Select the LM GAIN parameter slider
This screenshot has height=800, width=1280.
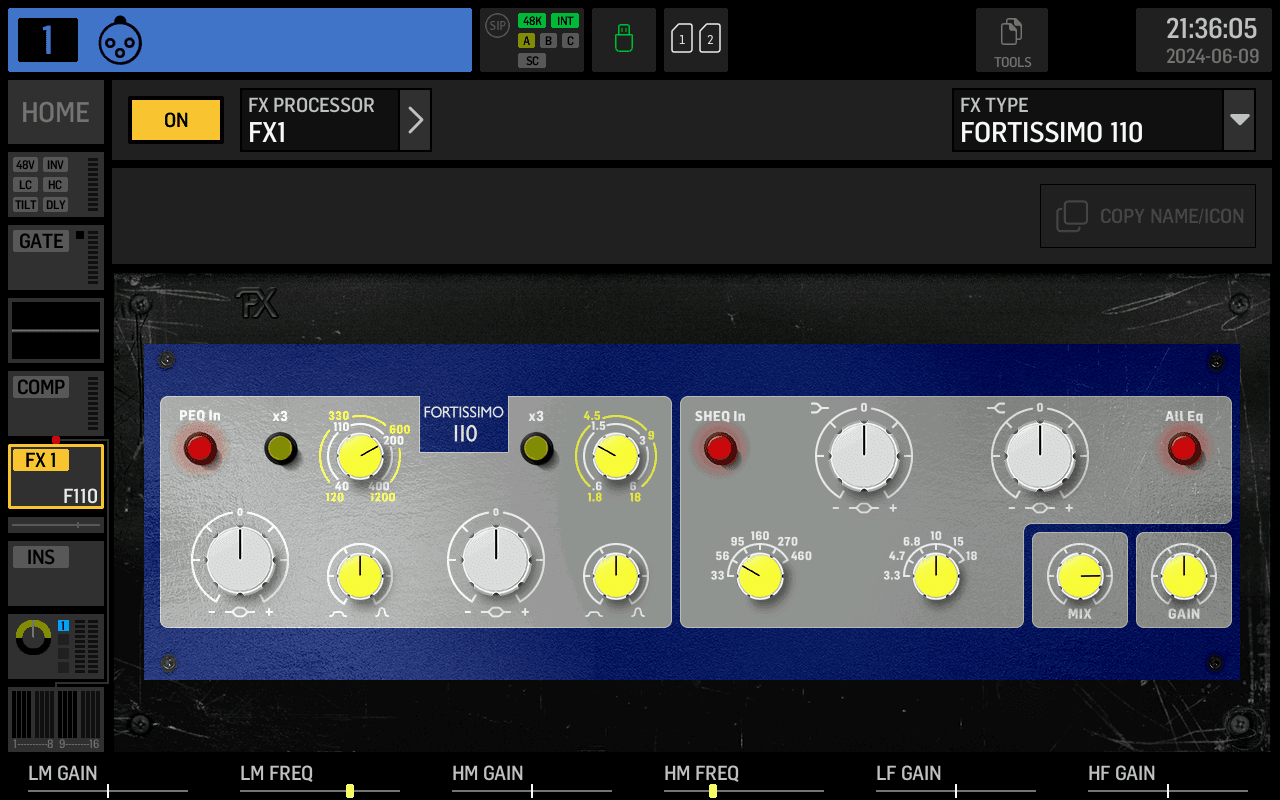click(x=108, y=780)
